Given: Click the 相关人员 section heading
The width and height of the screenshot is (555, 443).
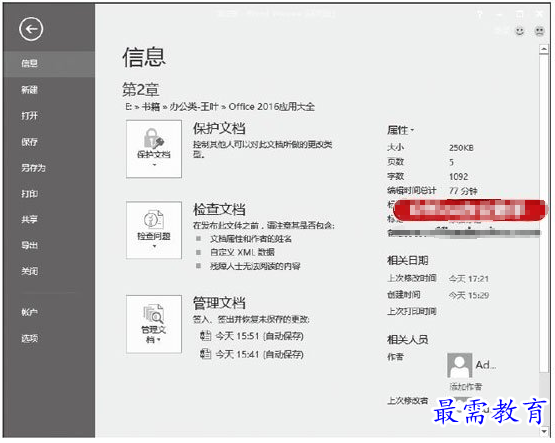Looking at the screenshot, I should tap(408, 340).
